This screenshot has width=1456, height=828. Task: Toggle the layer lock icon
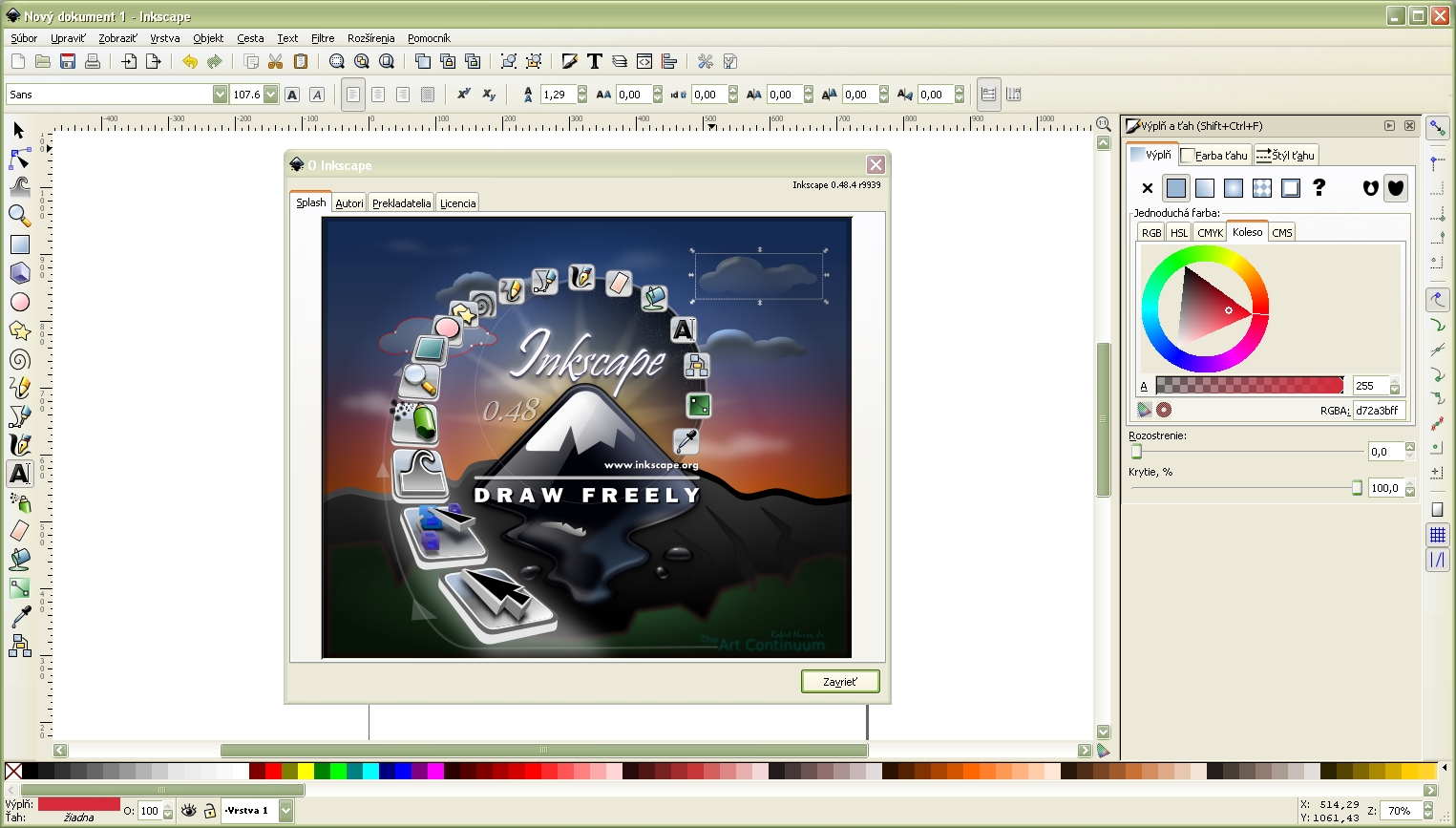[x=209, y=811]
